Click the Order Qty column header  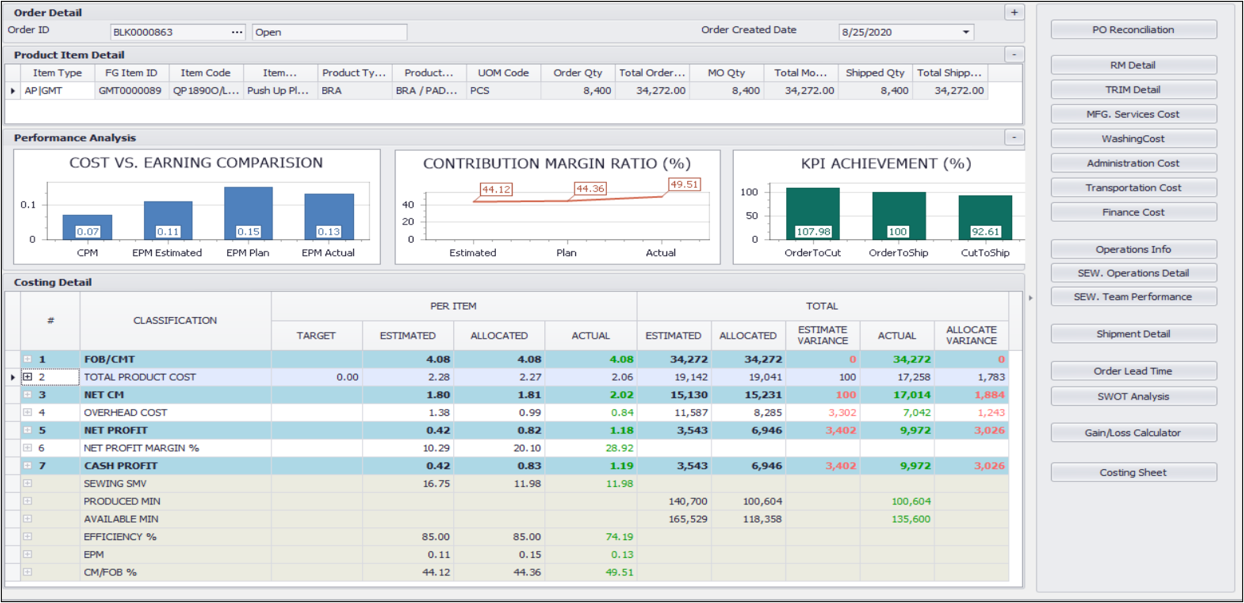pyautogui.click(x=578, y=73)
